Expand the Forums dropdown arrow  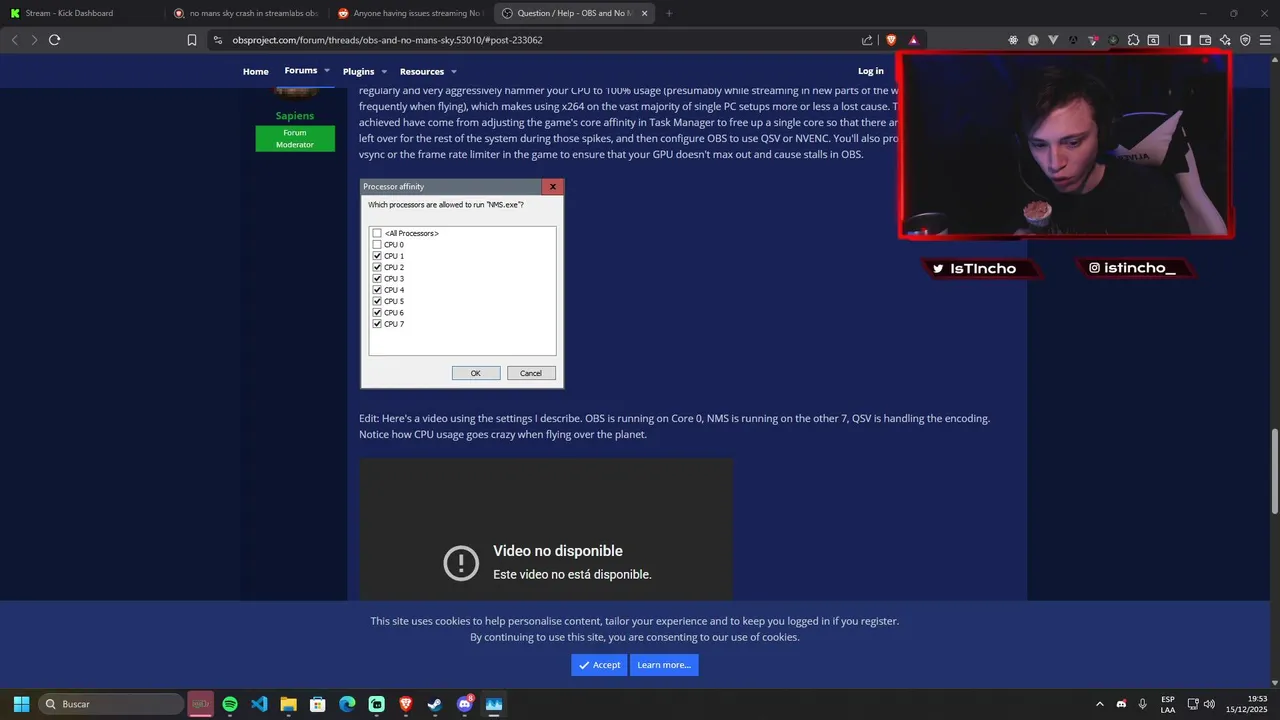pos(327,71)
